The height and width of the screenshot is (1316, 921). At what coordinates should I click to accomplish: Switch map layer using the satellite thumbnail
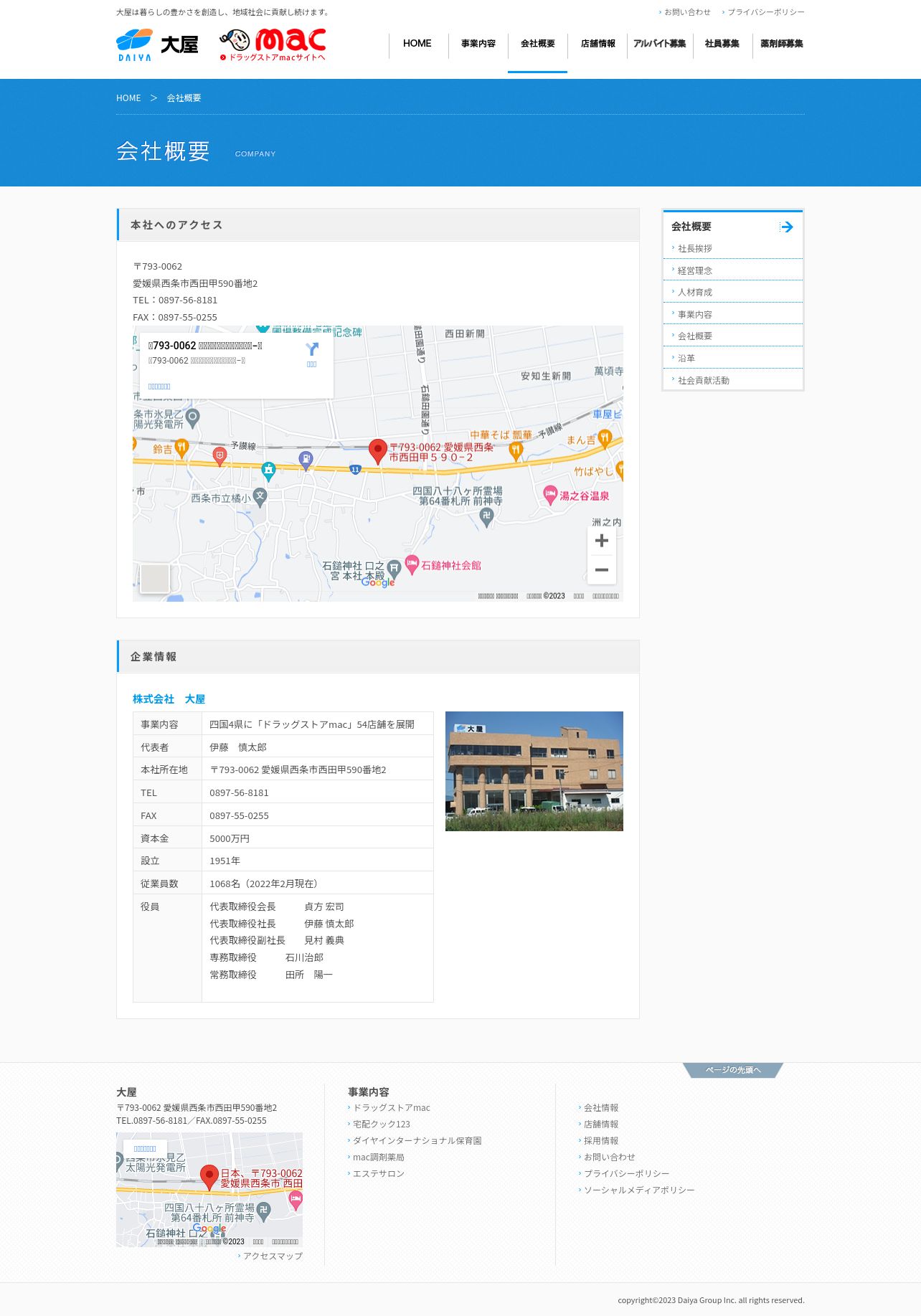point(155,578)
